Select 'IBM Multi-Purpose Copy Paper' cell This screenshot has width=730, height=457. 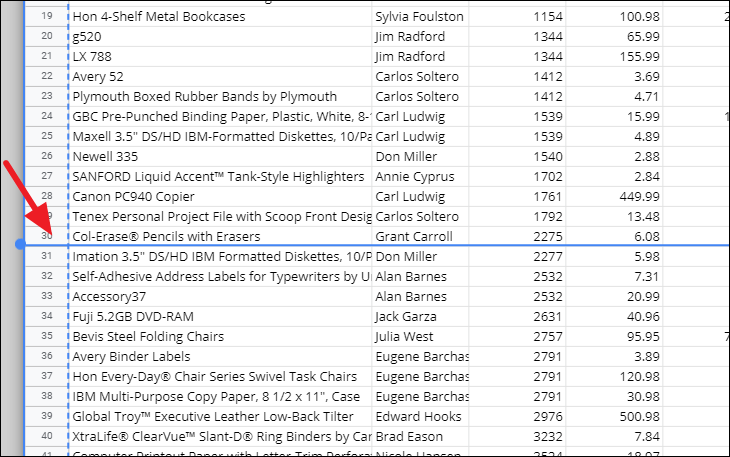220,397
